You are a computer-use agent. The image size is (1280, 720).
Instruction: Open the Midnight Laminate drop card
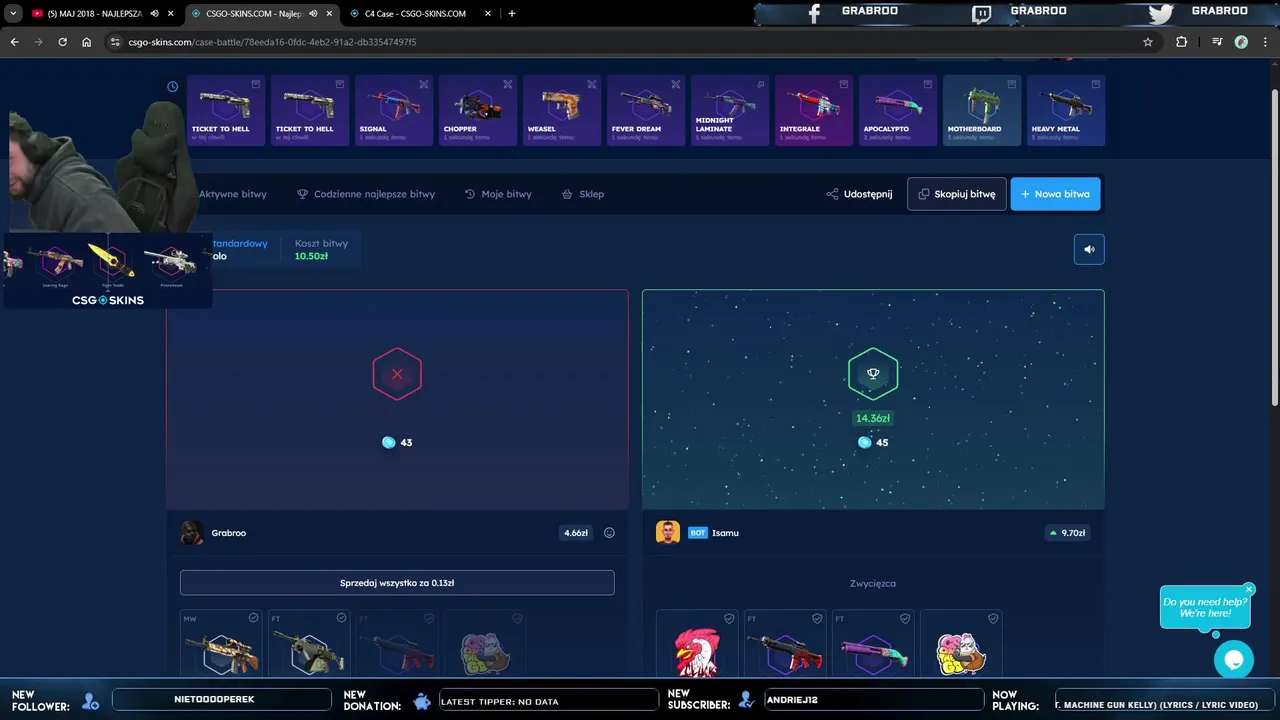pos(729,110)
